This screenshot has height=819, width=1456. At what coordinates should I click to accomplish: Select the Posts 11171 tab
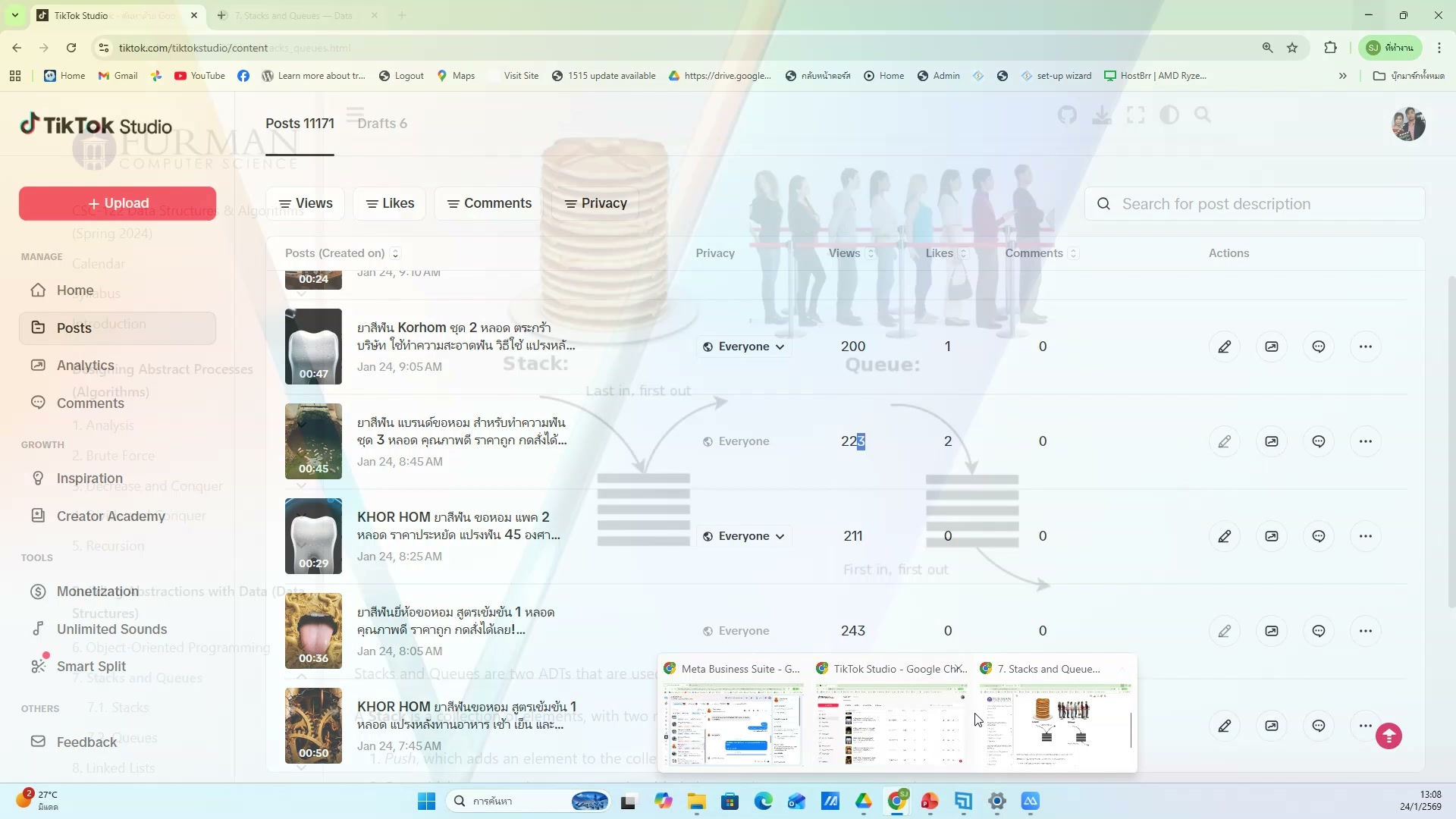300,124
